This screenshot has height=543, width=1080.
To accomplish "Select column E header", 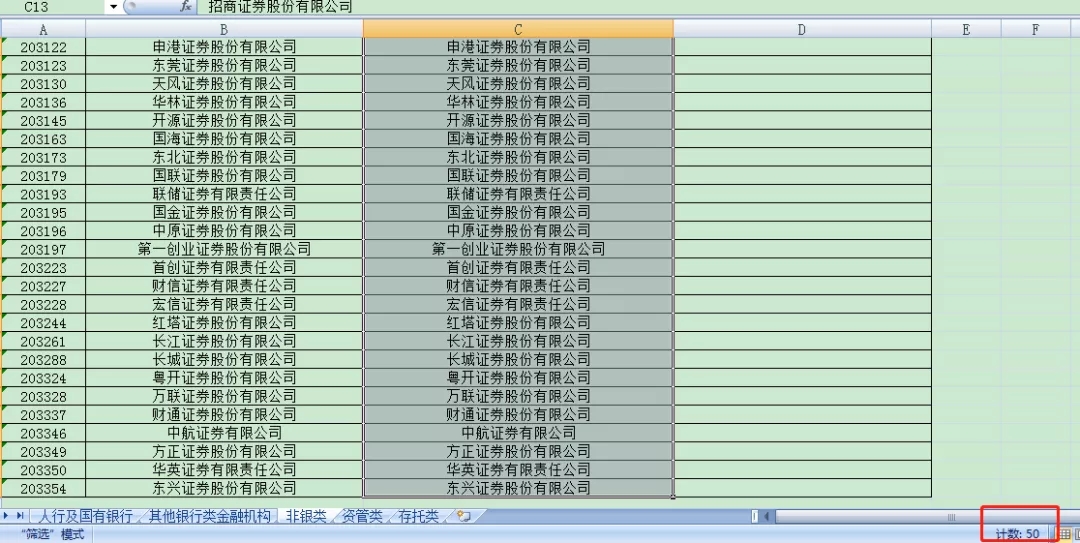I will coord(966,29).
